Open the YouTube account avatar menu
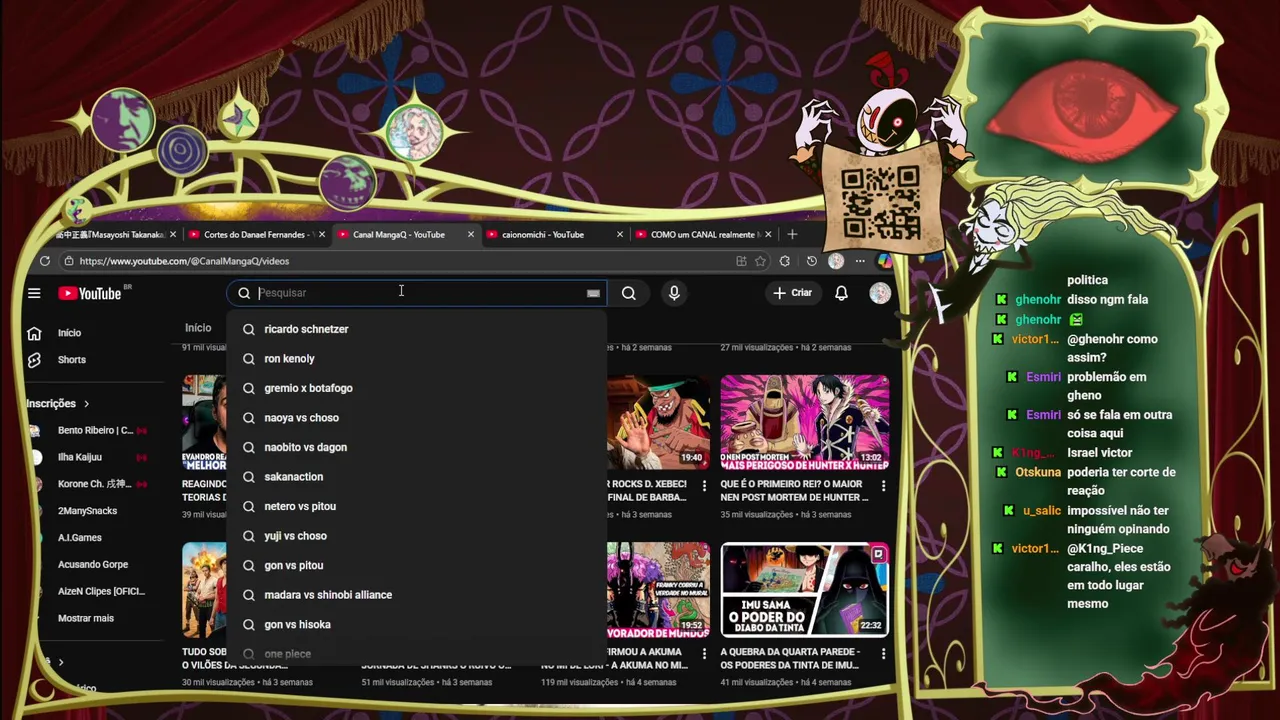 (x=880, y=293)
